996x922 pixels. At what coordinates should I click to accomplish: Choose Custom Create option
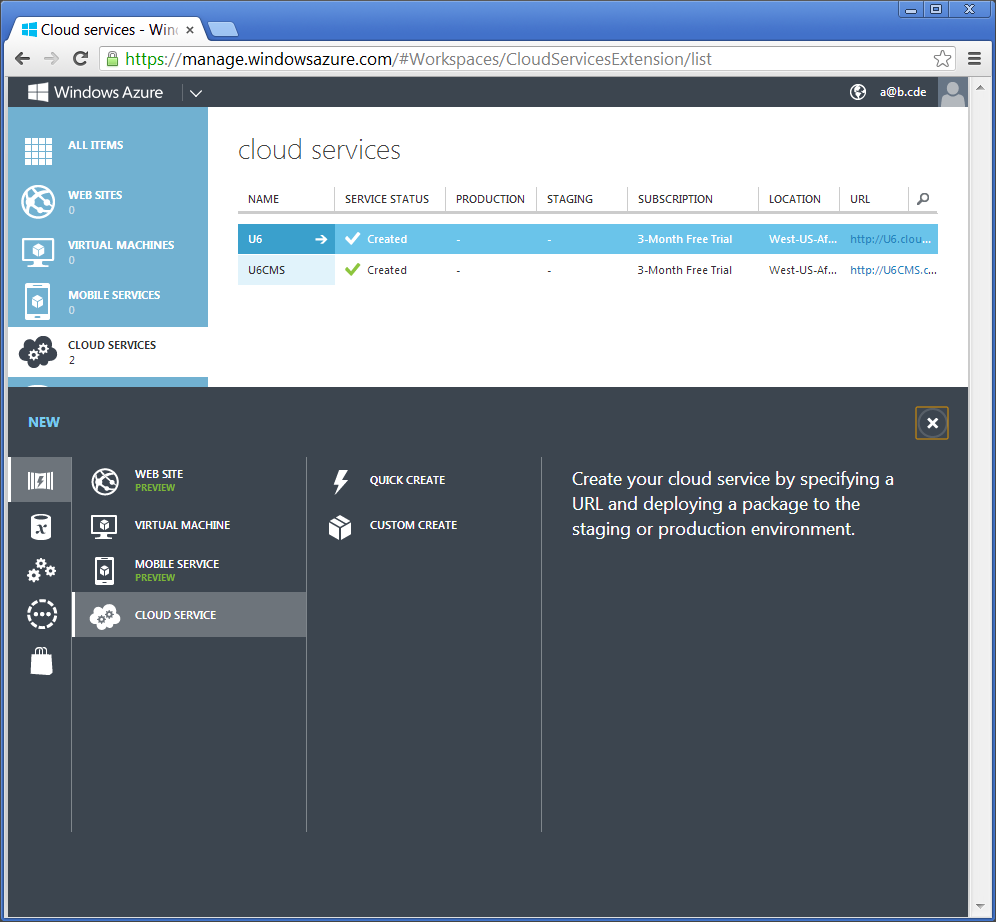click(x=413, y=525)
